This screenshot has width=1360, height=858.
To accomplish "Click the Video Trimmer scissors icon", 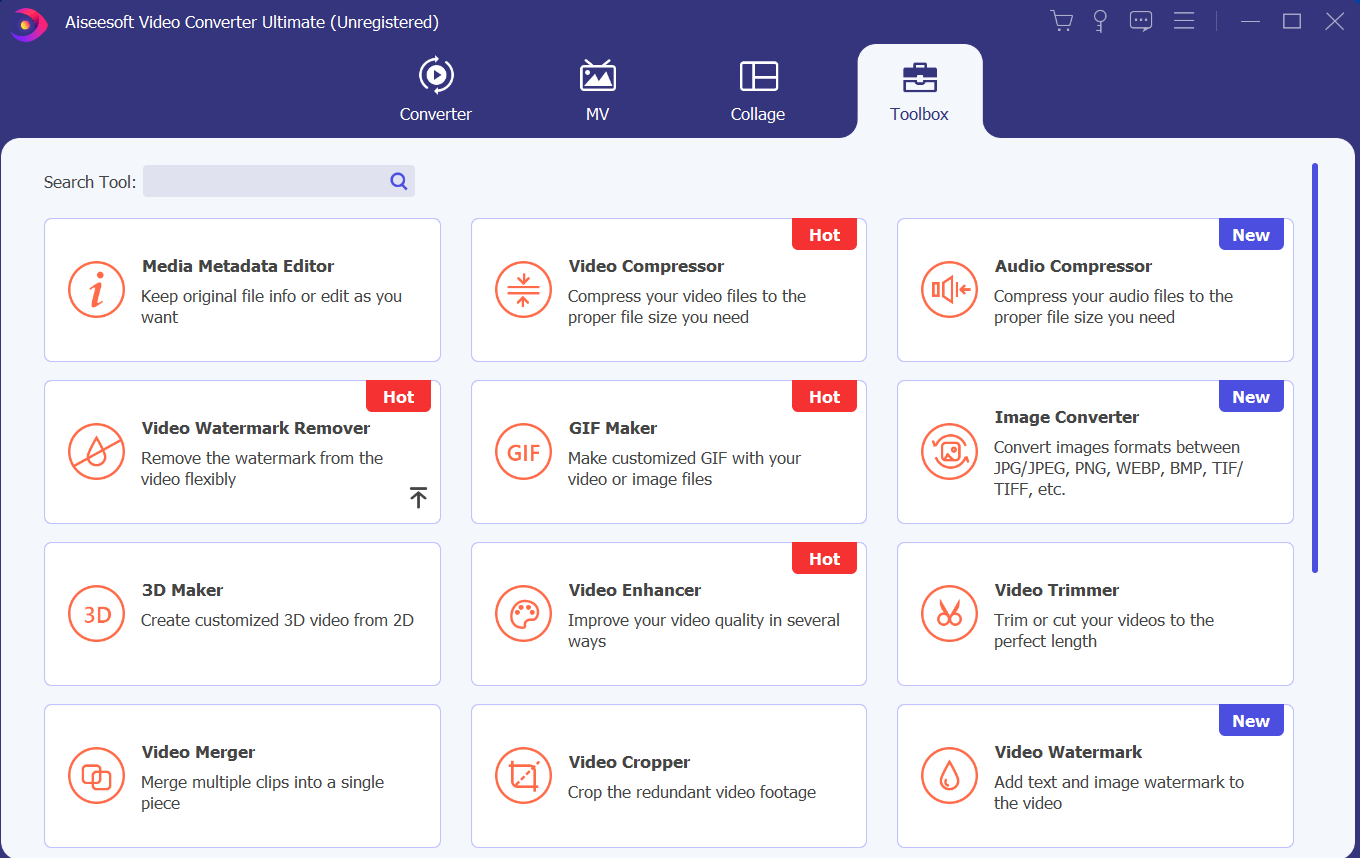I will pyautogui.click(x=949, y=614).
